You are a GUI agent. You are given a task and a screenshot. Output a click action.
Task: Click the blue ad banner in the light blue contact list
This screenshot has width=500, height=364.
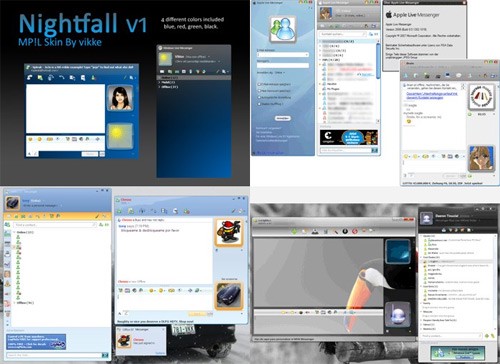point(36,342)
